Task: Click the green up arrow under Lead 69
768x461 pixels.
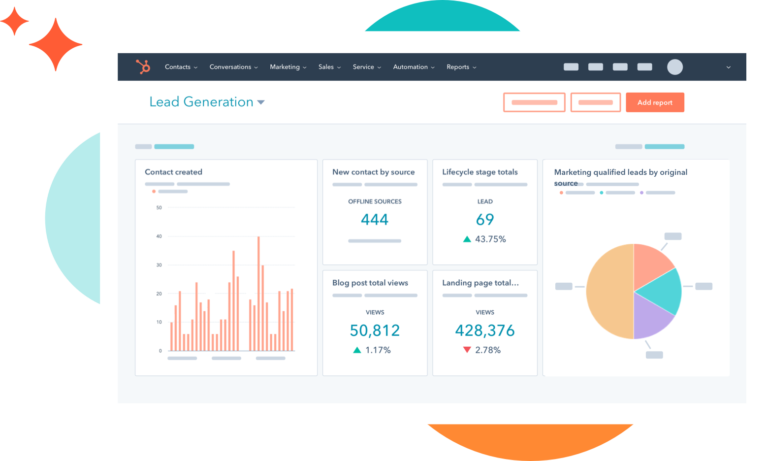Action: 466,240
